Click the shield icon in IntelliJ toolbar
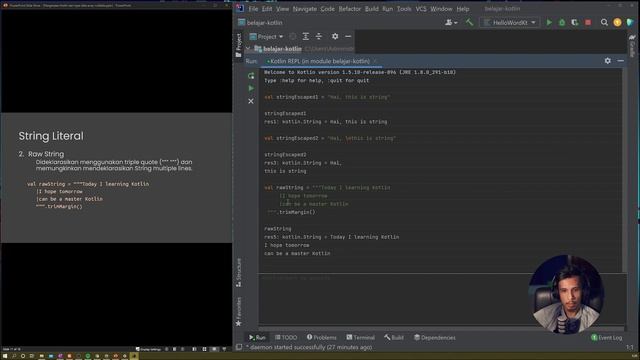Image resolution: width=640 pixels, height=360 pixels. [630, 22]
